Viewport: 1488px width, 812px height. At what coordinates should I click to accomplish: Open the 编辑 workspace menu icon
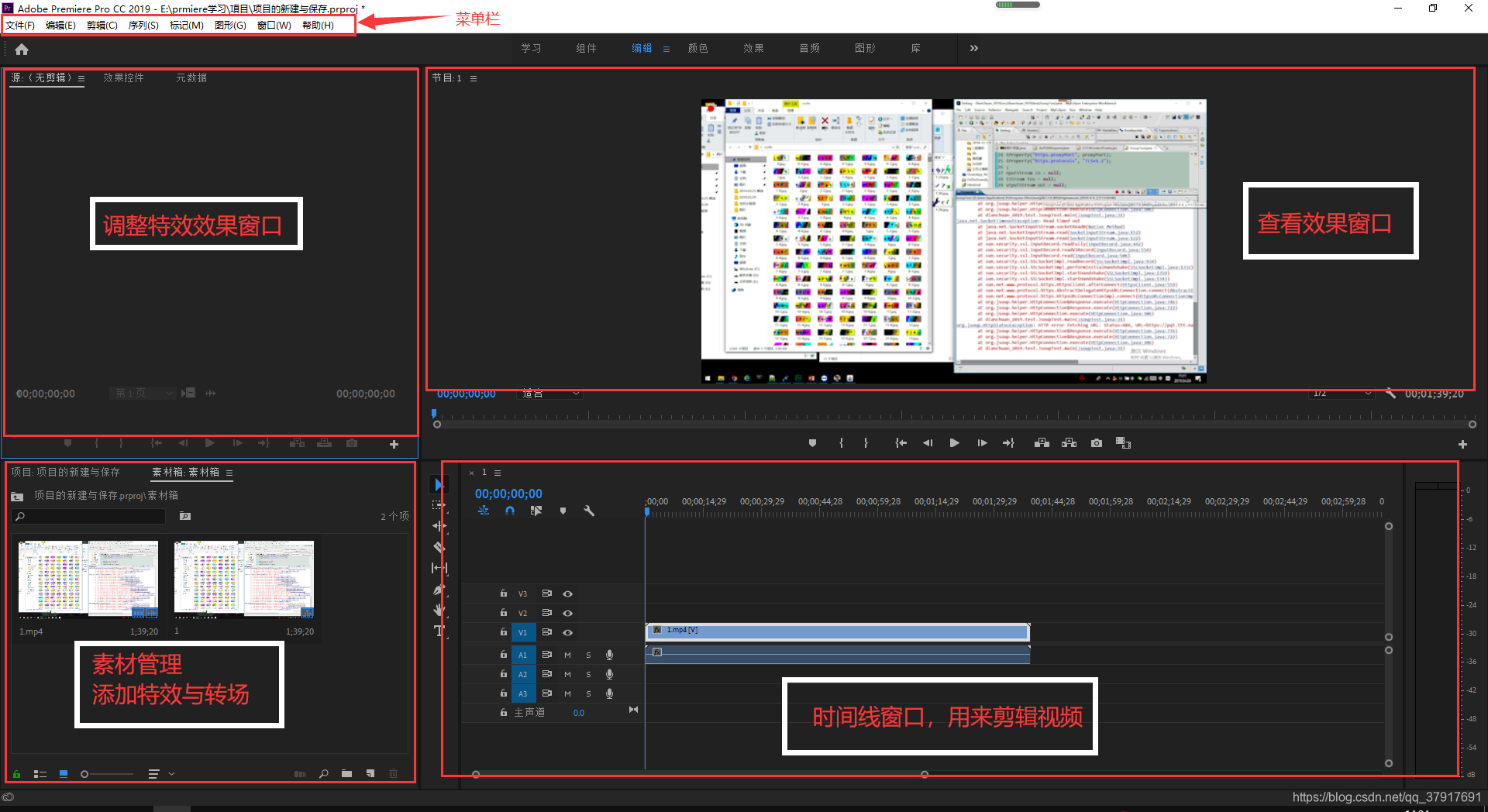coord(666,49)
